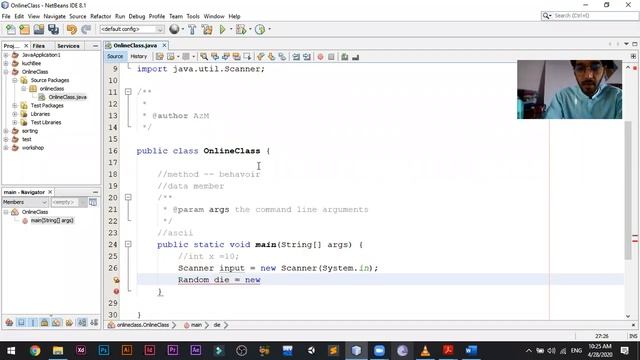Screen dimensions: 640x360
Task: Select main(String[] args) in the Navigator
Action: (x=52, y=220)
